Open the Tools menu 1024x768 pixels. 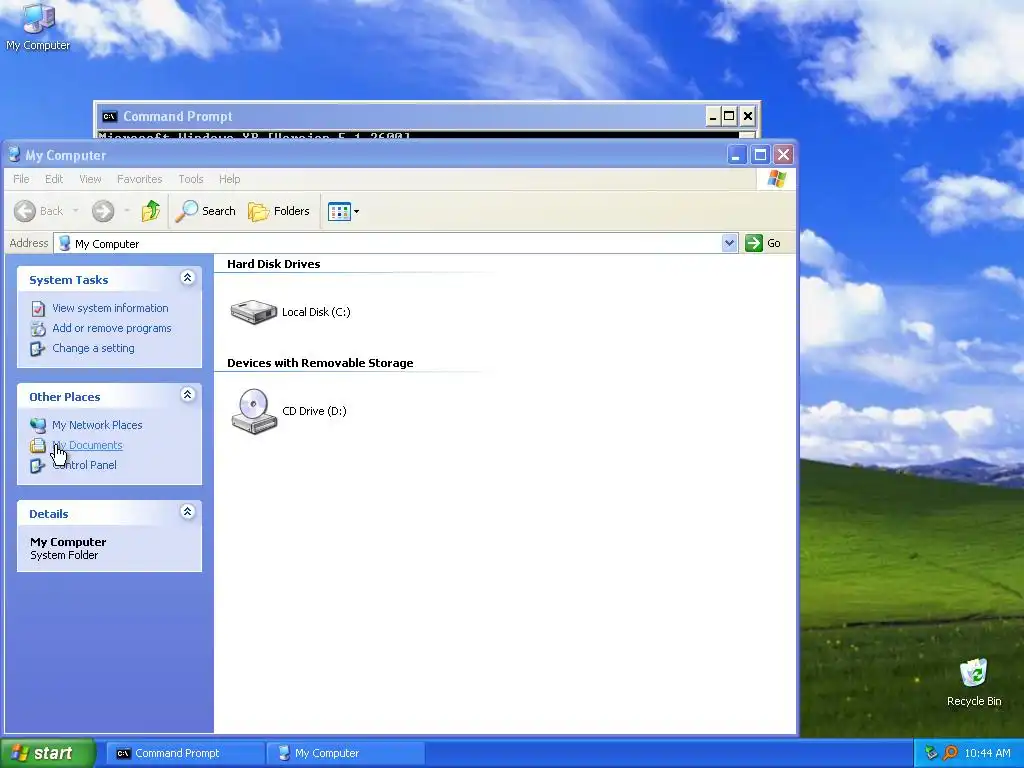(x=191, y=179)
